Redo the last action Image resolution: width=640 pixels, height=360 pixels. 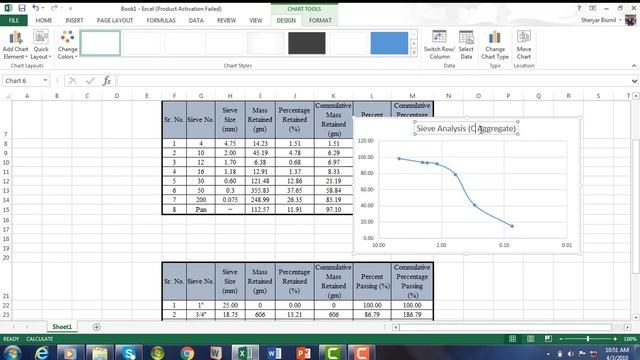54,8
